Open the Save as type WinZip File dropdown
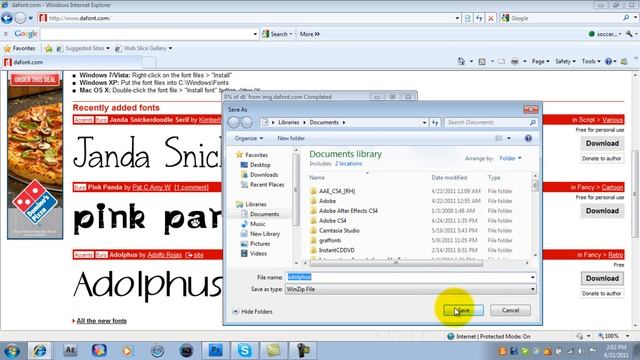 click(x=410, y=289)
